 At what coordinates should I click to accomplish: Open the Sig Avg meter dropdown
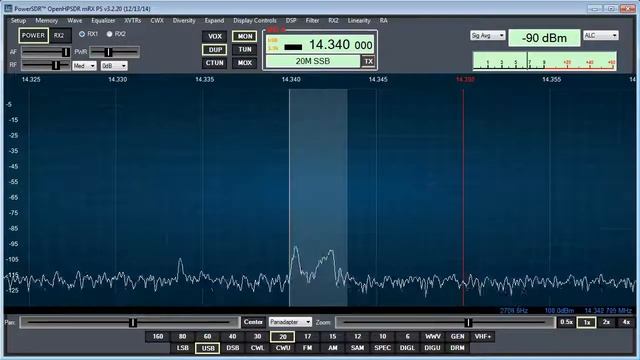487,36
